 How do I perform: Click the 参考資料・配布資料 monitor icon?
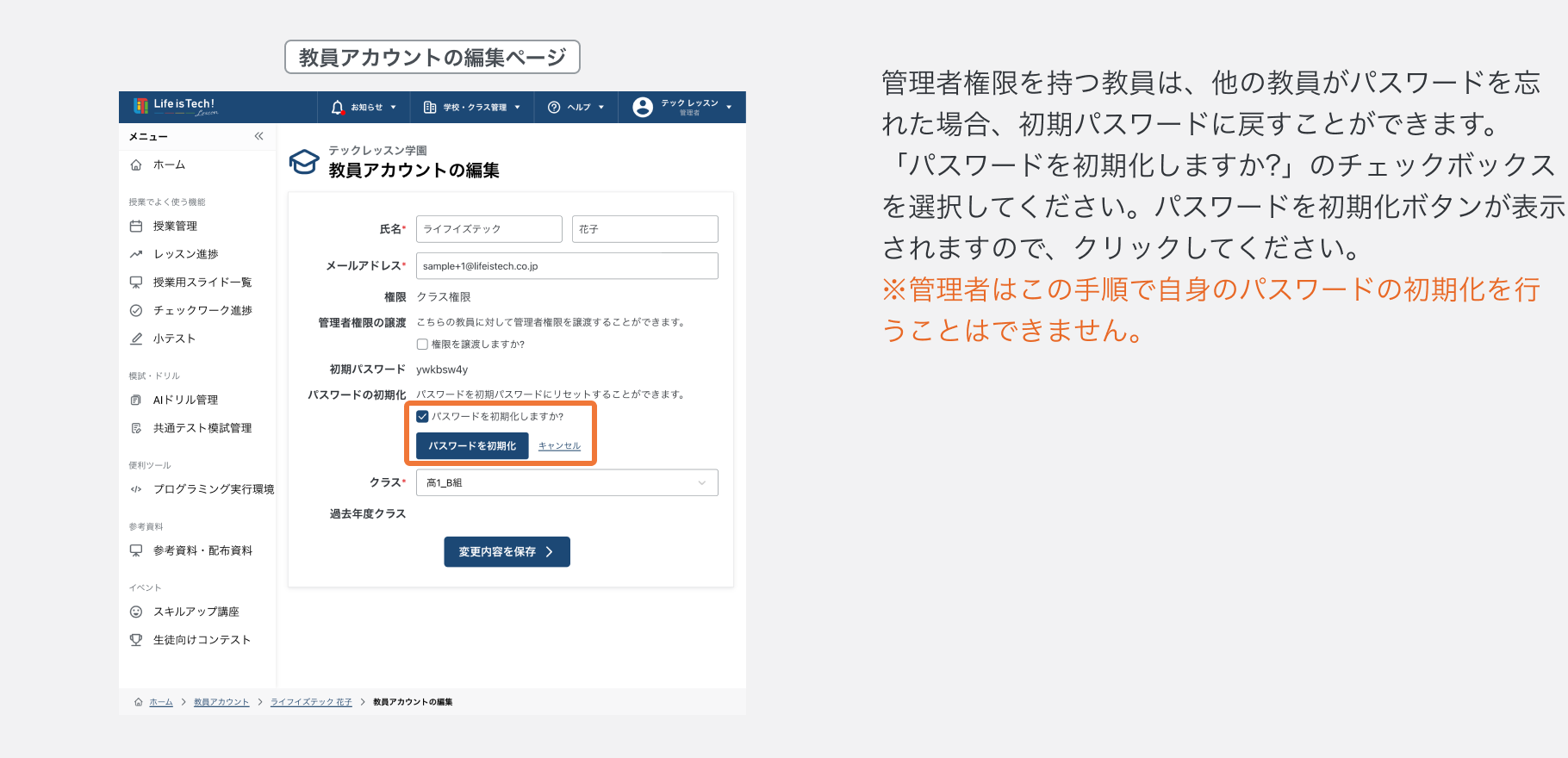(136, 550)
